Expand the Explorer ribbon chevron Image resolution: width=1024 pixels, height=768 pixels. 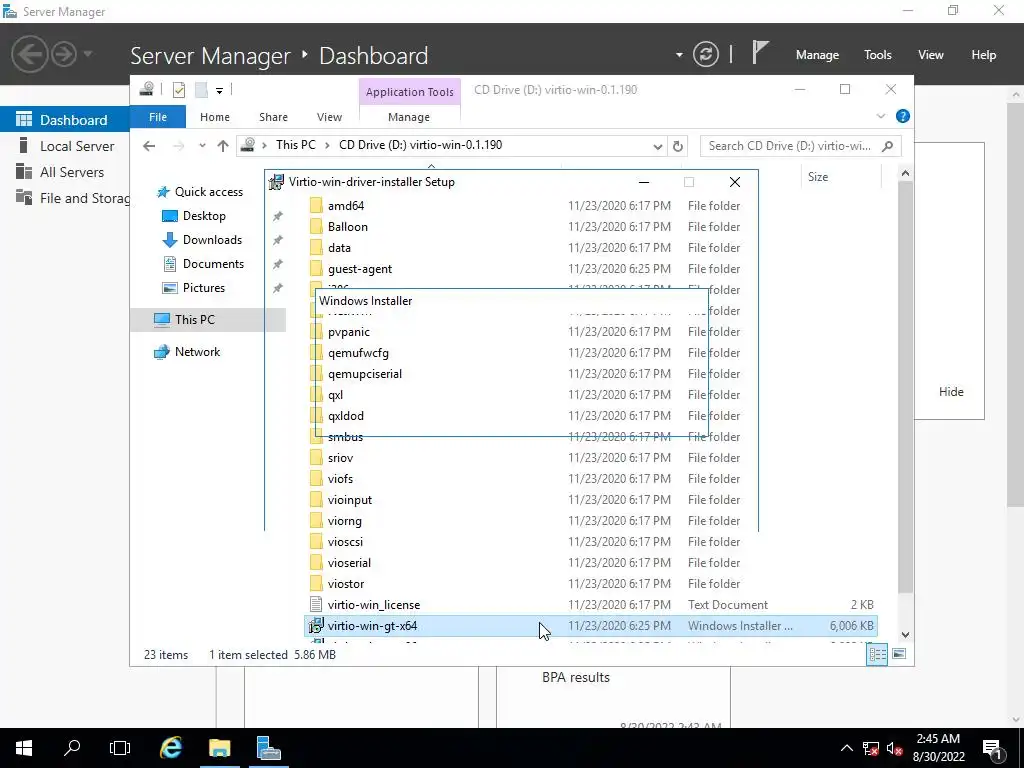(x=881, y=116)
